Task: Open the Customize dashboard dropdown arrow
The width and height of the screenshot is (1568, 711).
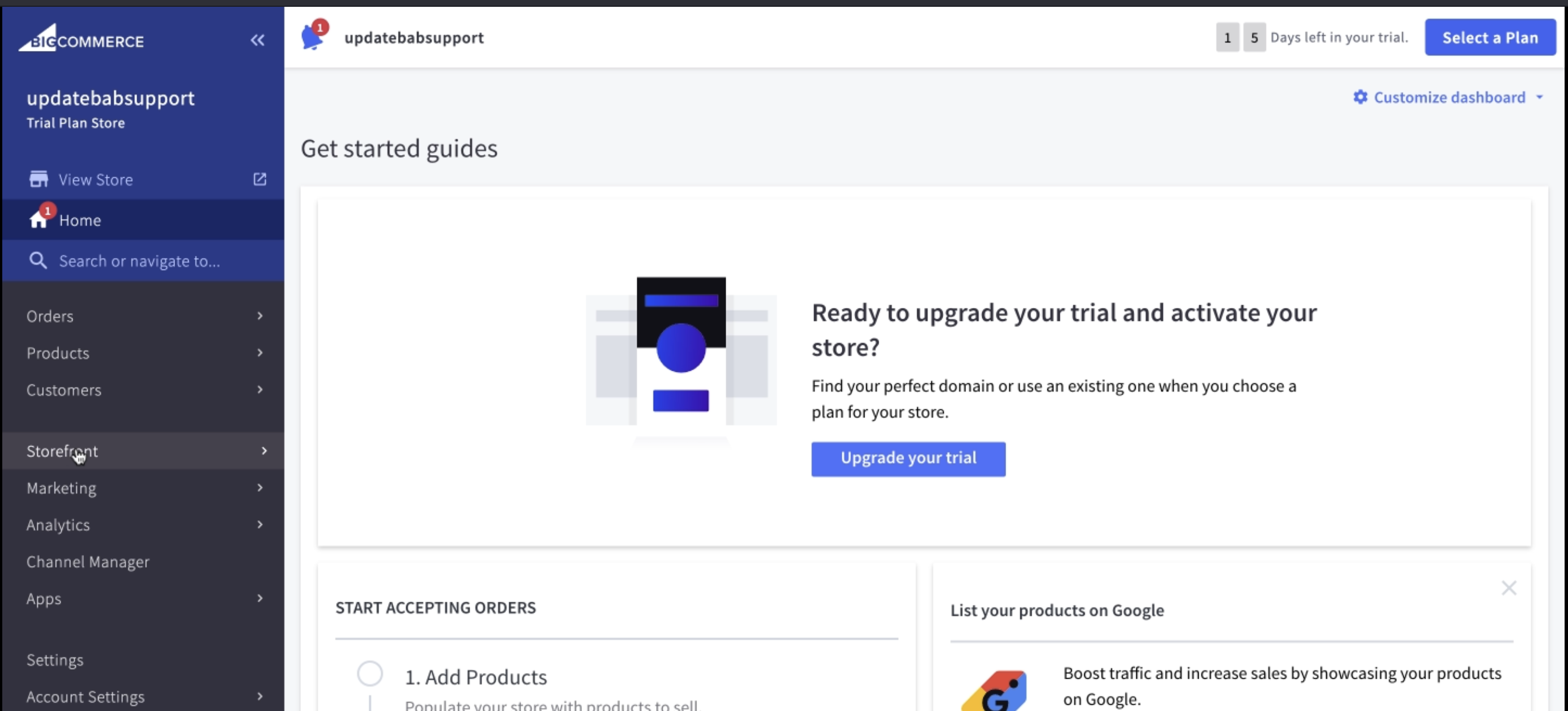Action: pyautogui.click(x=1539, y=97)
